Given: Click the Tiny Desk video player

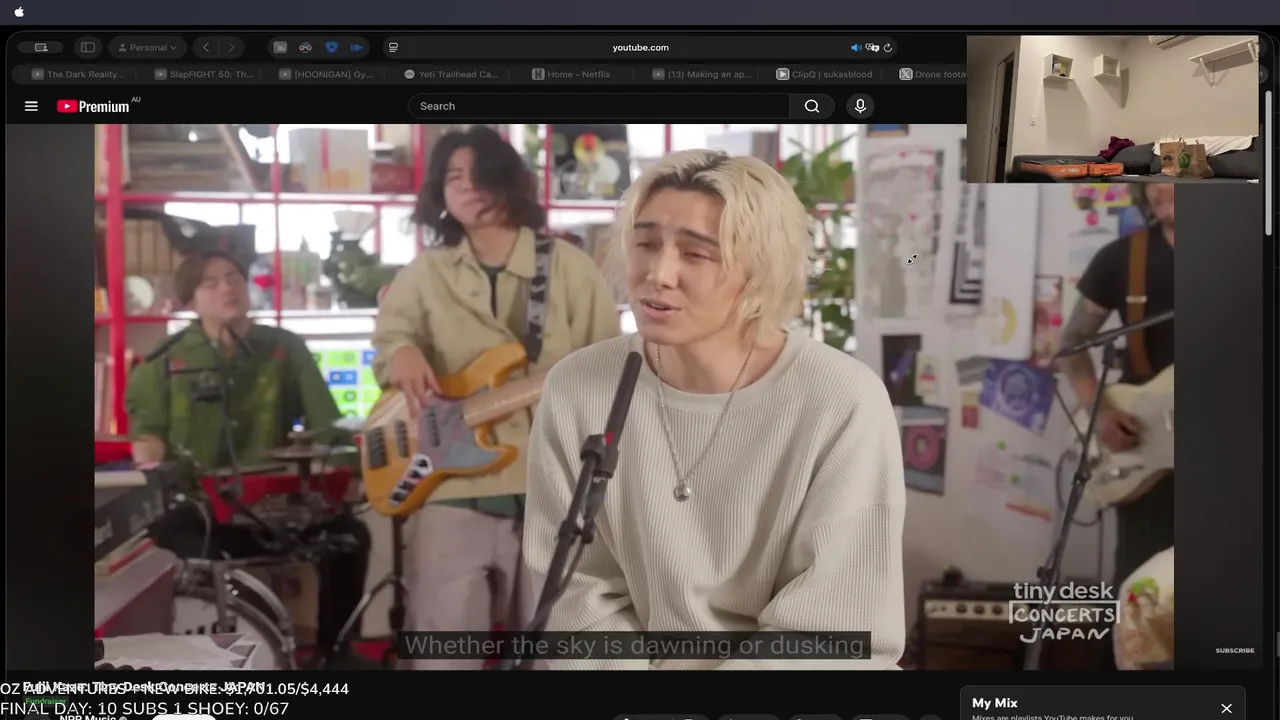Looking at the screenshot, I should 634,396.
